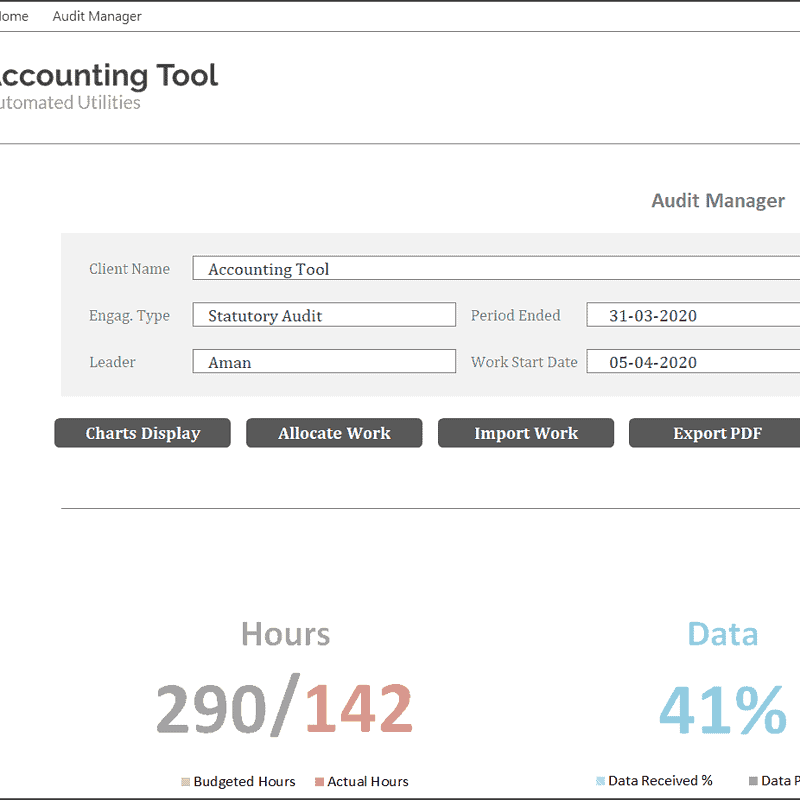
Task: Select the Data chart title
Action: tap(723, 634)
